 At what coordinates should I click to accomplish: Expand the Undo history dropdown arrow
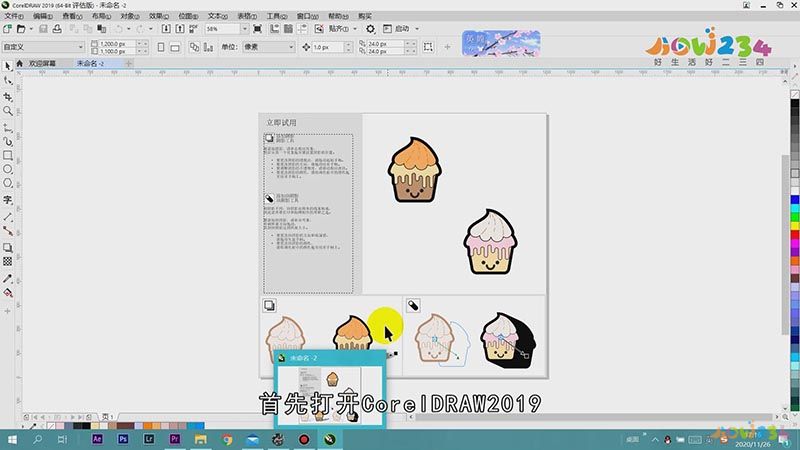[x=129, y=29]
